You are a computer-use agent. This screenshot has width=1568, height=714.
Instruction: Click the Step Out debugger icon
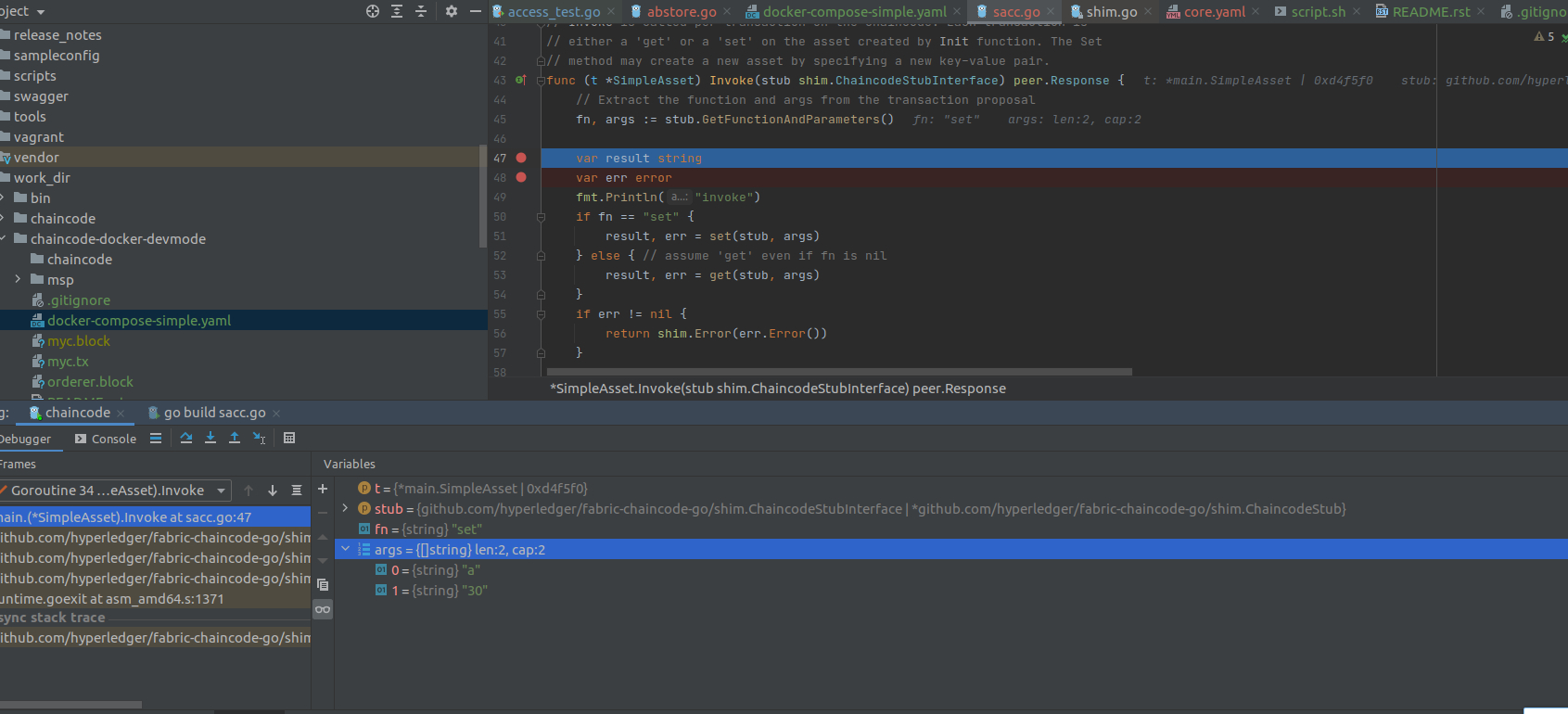coord(235,438)
